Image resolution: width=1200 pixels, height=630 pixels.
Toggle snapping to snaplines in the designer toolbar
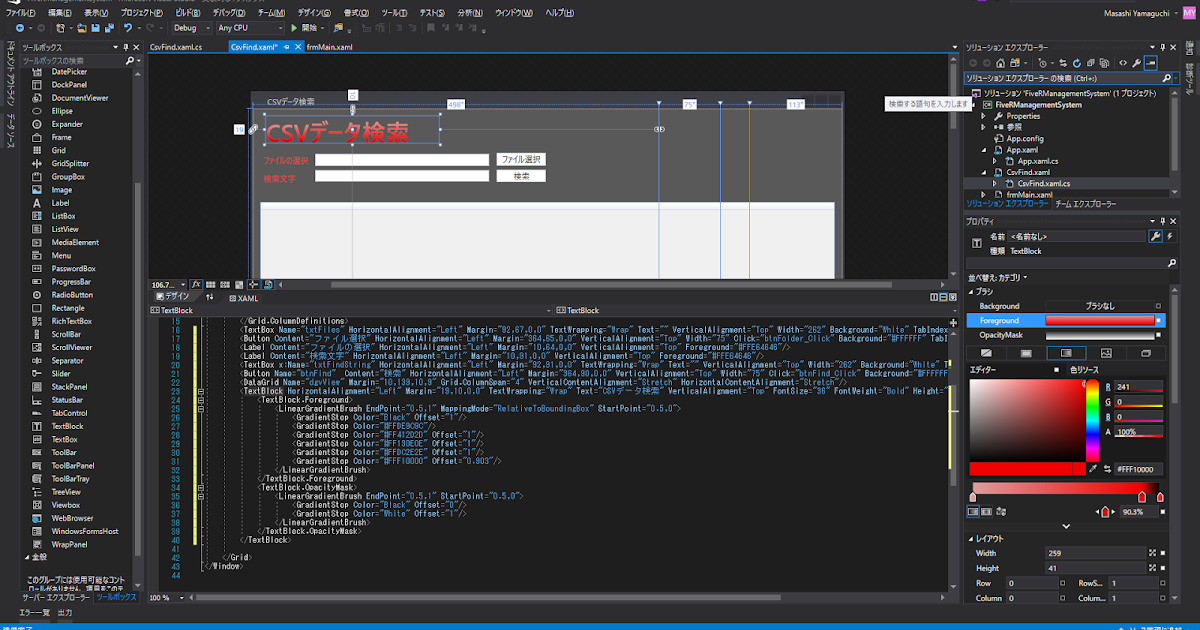(x=253, y=284)
